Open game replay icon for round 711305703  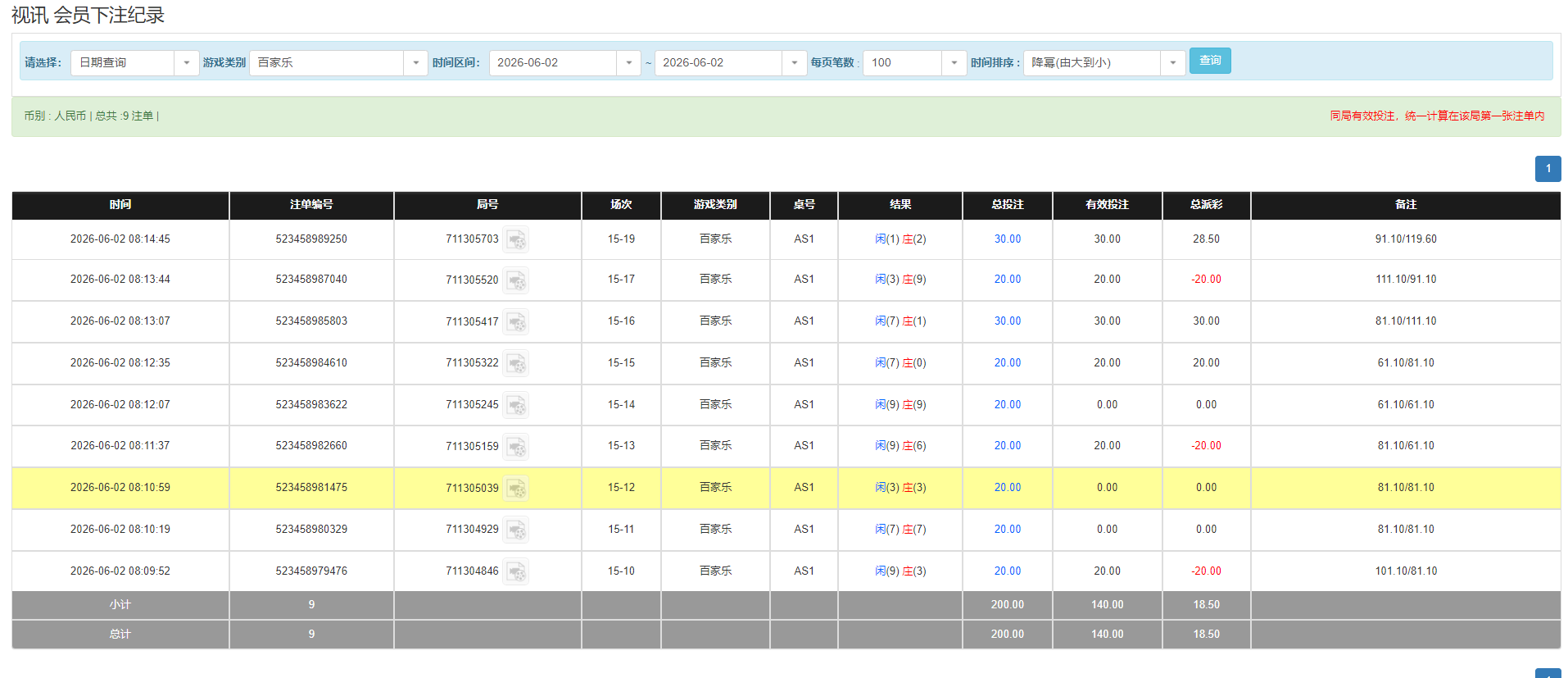(515, 239)
